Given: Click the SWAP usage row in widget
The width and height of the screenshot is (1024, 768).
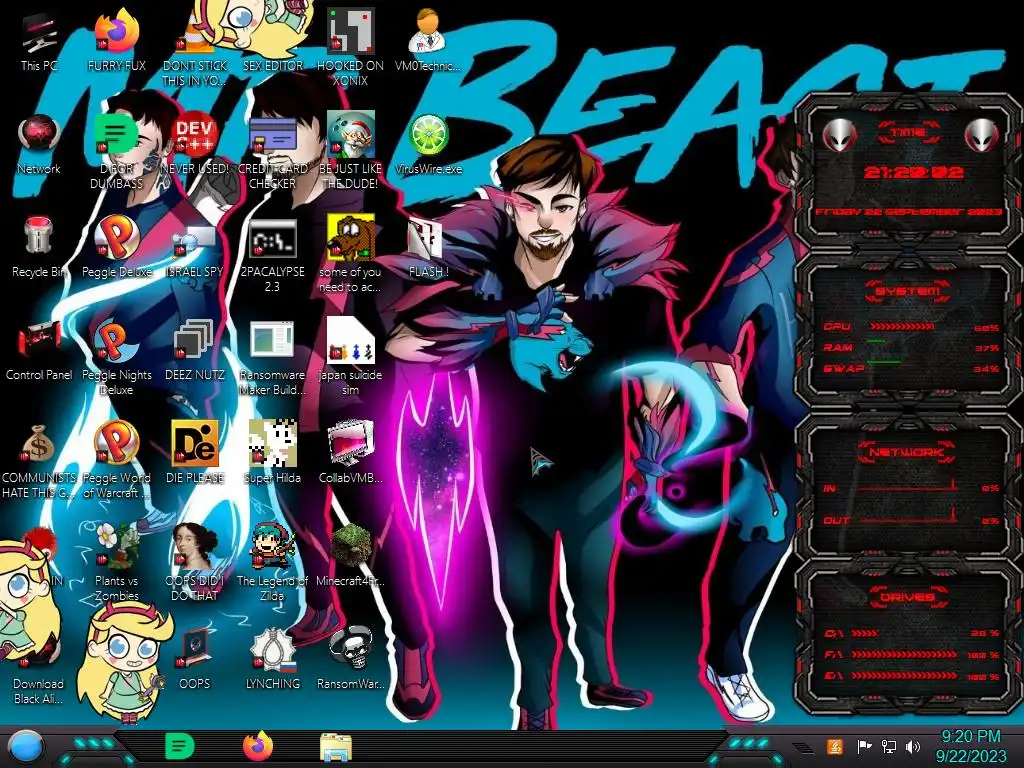Looking at the screenshot, I should (x=910, y=368).
